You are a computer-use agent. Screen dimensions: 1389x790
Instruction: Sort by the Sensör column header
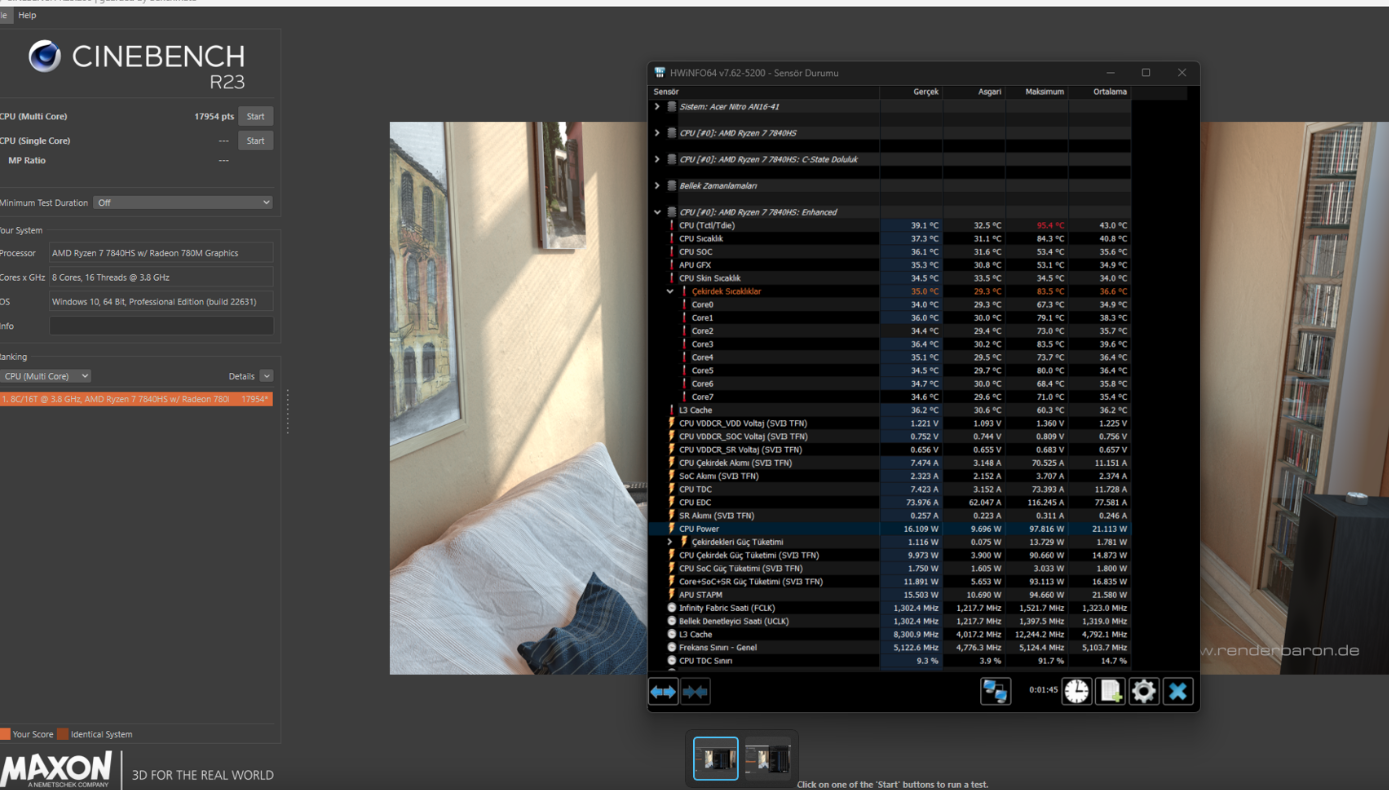pos(765,92)
